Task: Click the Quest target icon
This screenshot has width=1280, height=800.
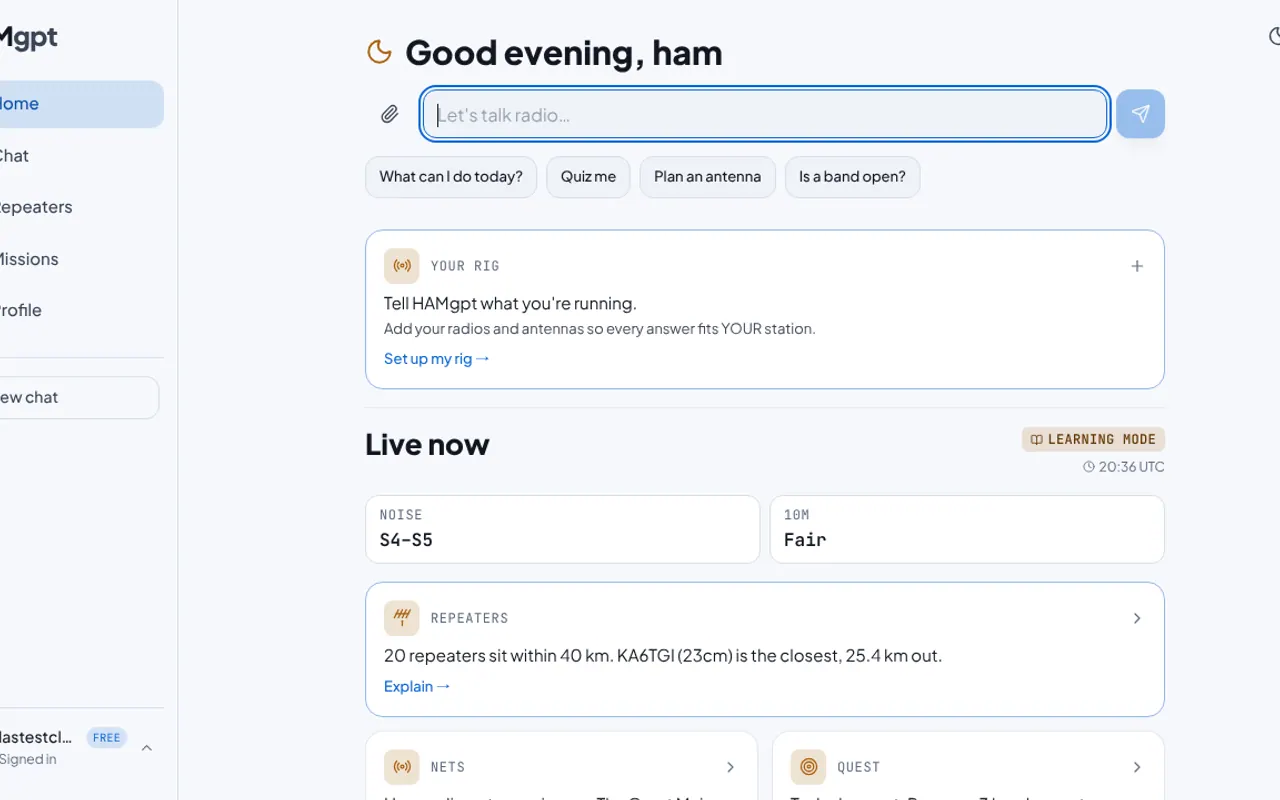Action: click(808, 767)
